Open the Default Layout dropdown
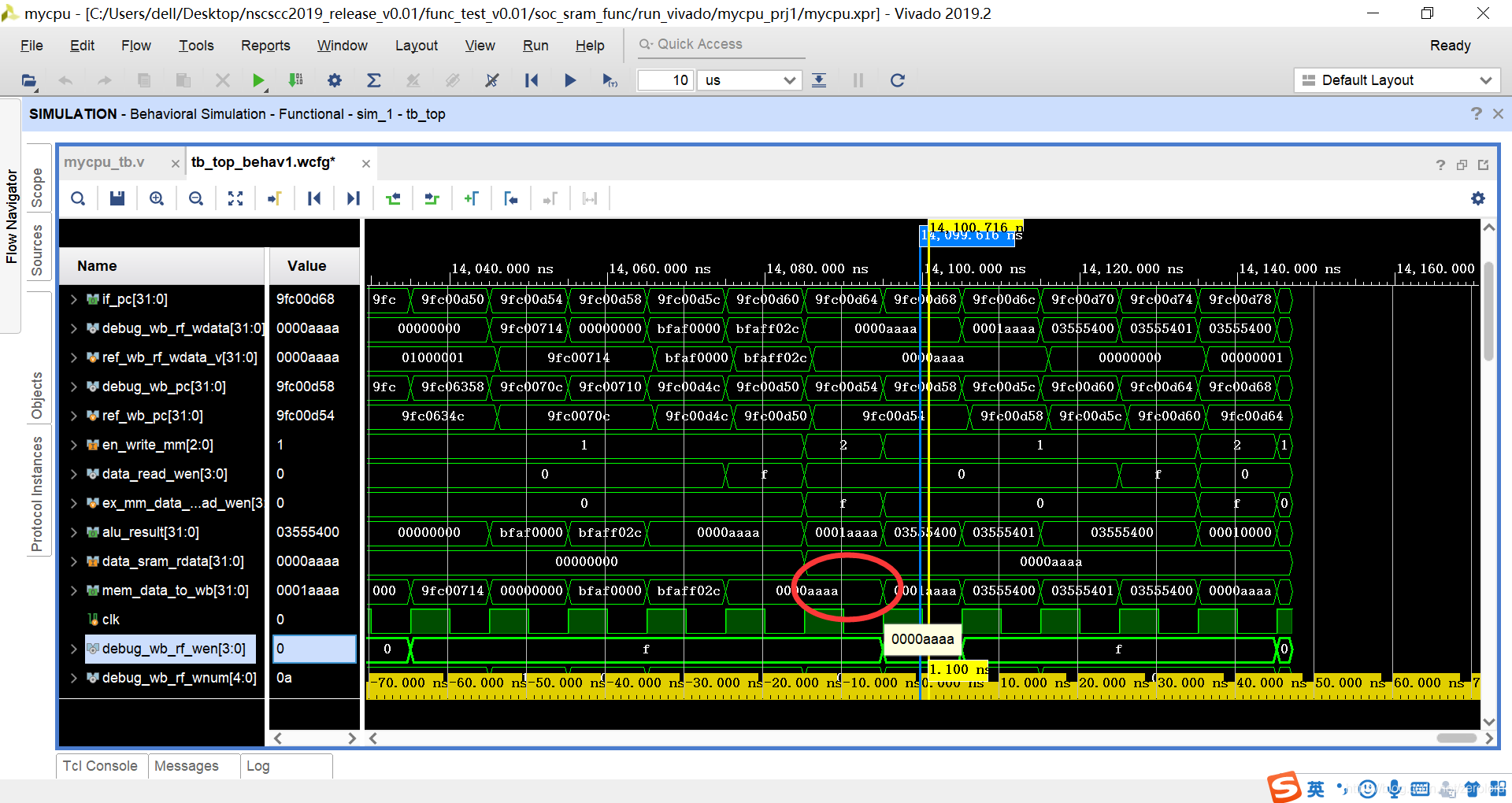 1396,80
